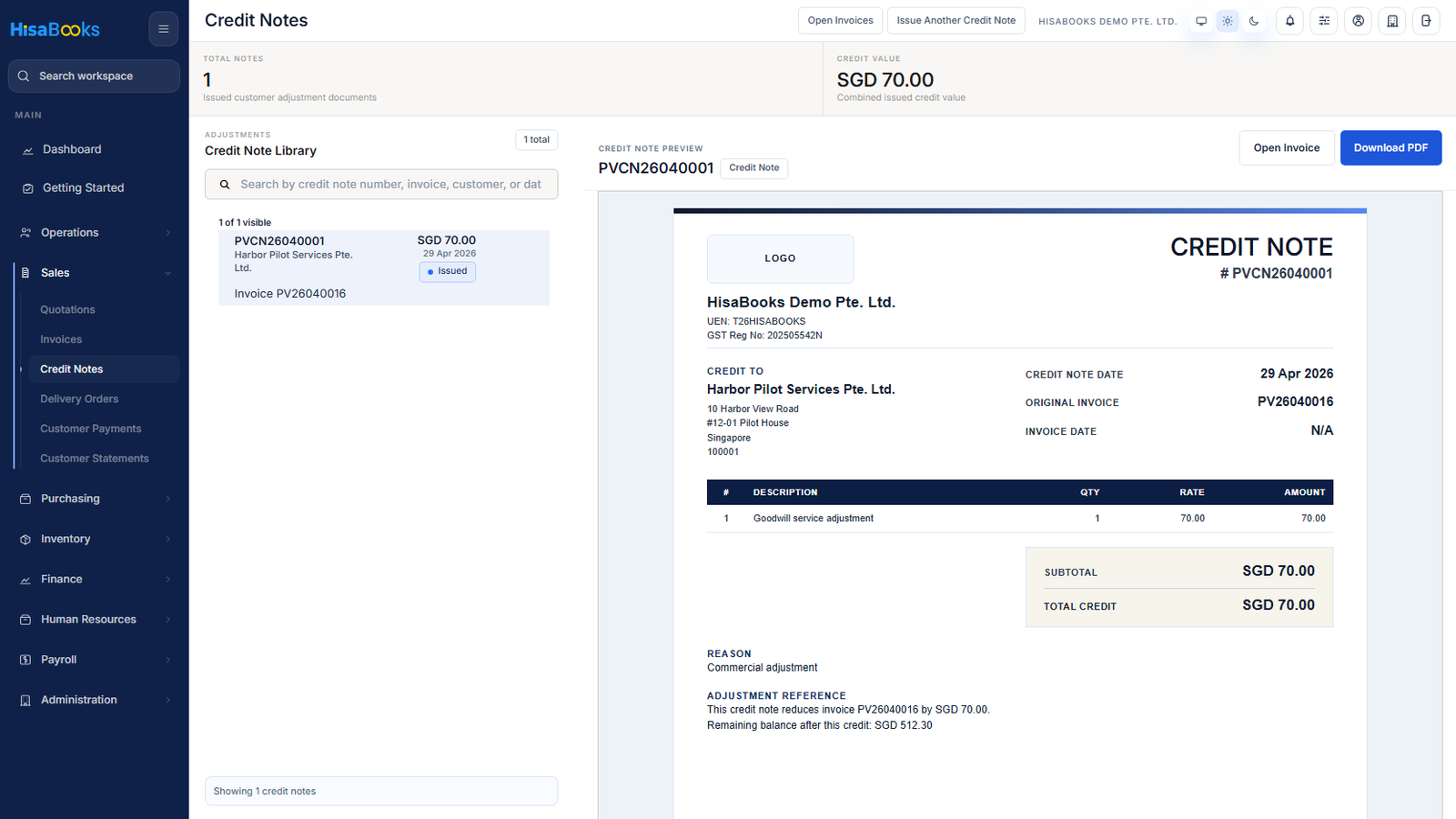The image size is (1456, 819).
Task: Click HISABOOKS DEMO PTE. LTD. company name in header
Action: [1107, 21]
